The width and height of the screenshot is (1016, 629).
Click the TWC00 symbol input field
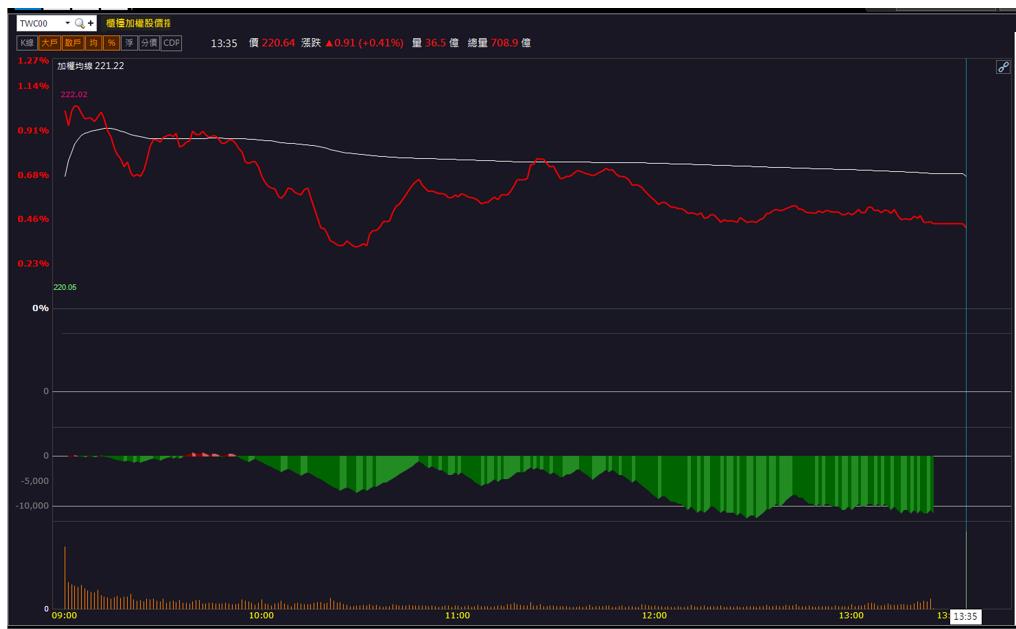[40, 23]
